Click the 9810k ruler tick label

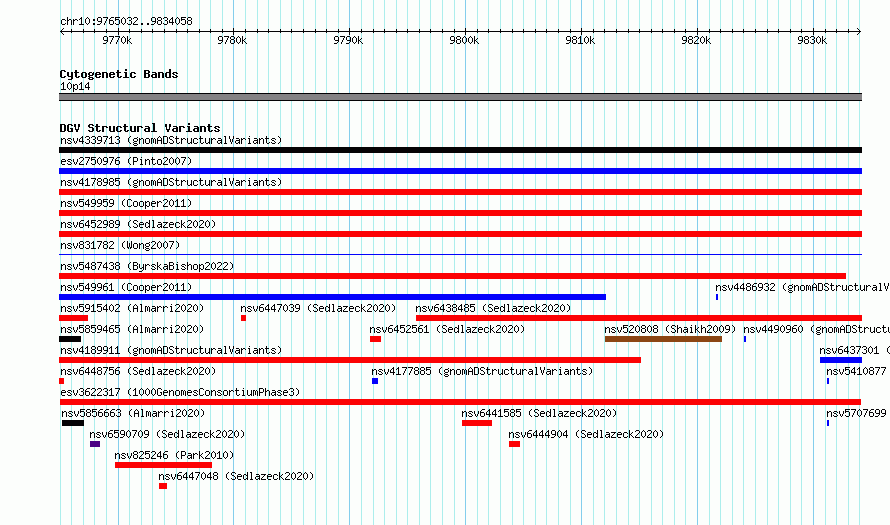(580, 40)
